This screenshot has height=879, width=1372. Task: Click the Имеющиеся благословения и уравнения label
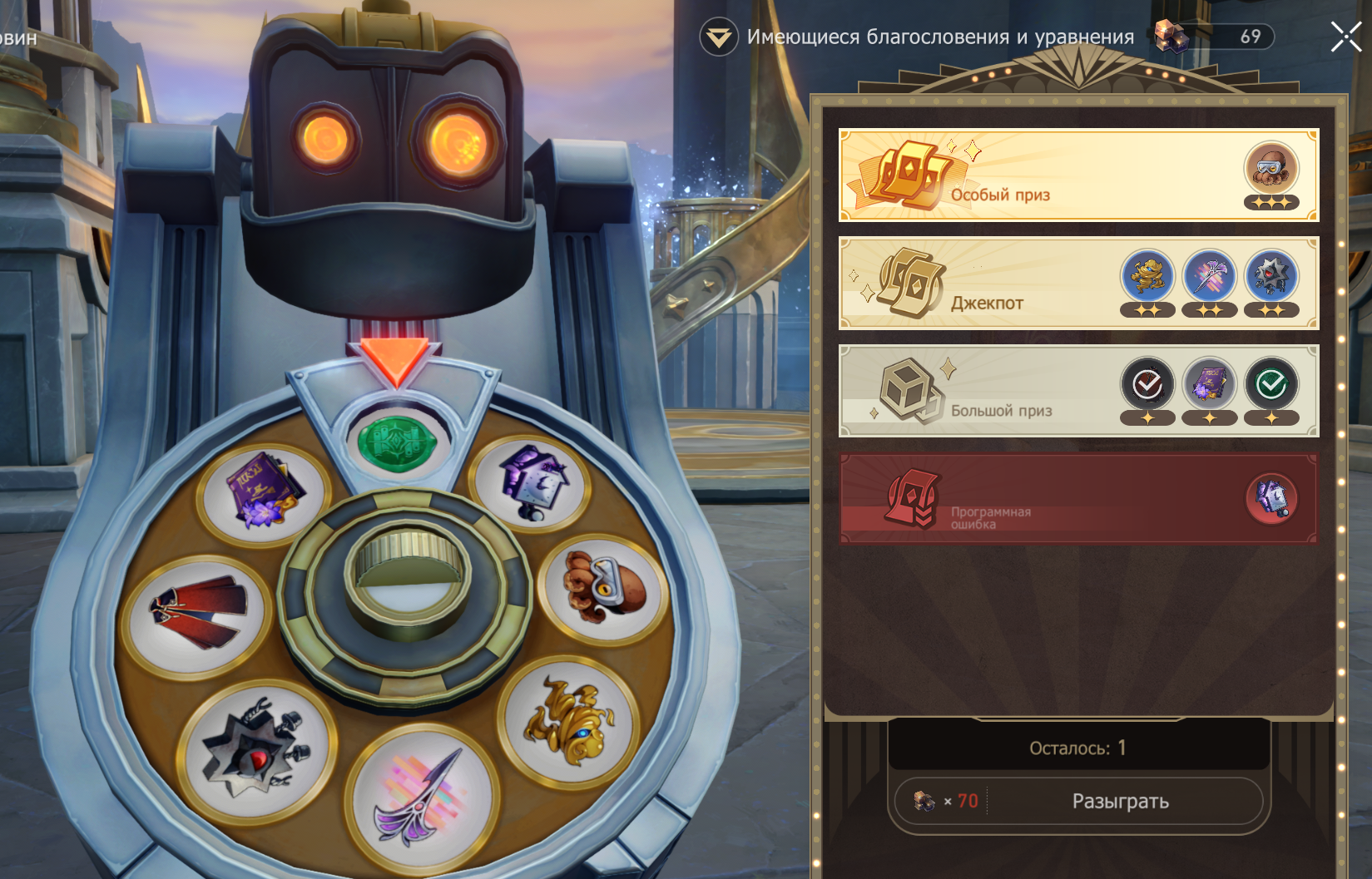pos(940,37)
